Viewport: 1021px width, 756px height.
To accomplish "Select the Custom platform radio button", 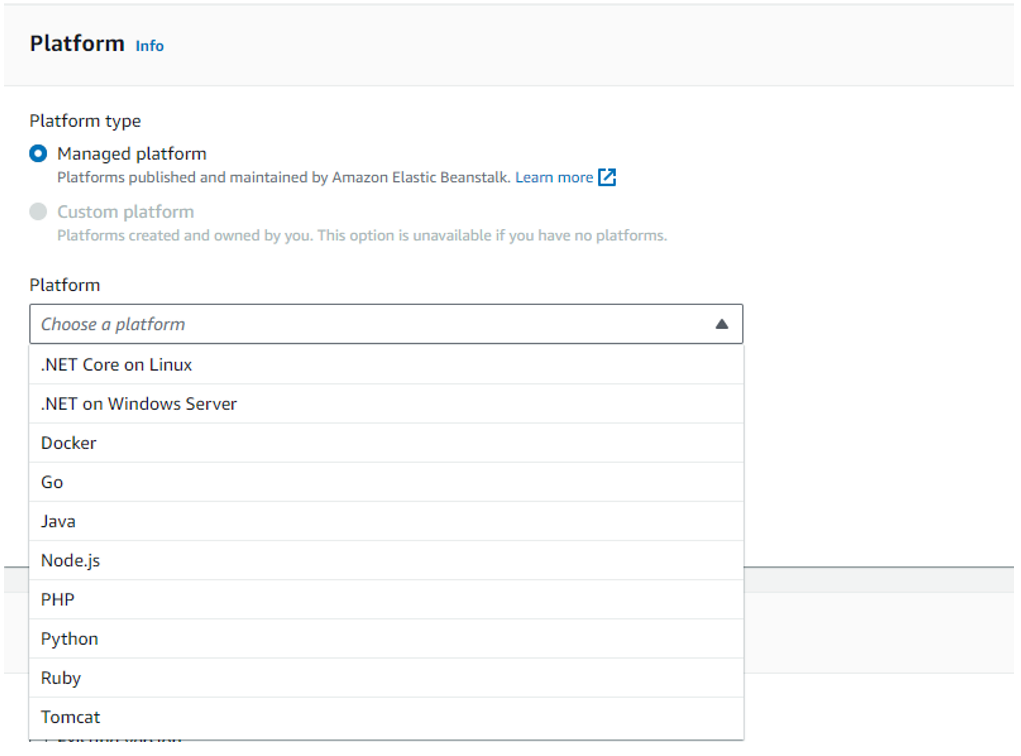I will tap(37, 211).
